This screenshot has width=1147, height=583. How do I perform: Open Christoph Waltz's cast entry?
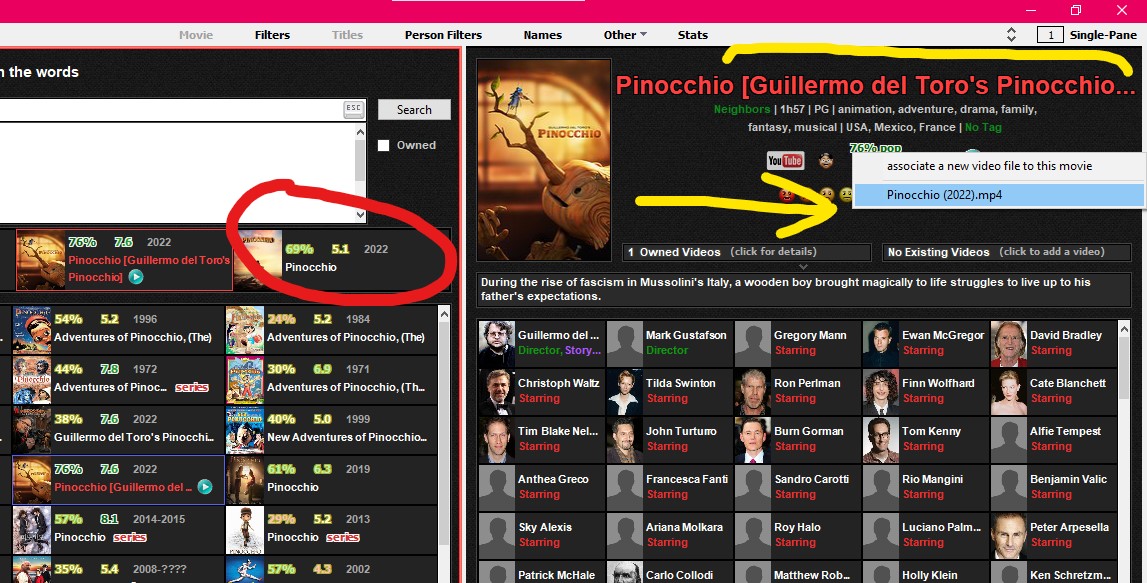coord(541,391)
